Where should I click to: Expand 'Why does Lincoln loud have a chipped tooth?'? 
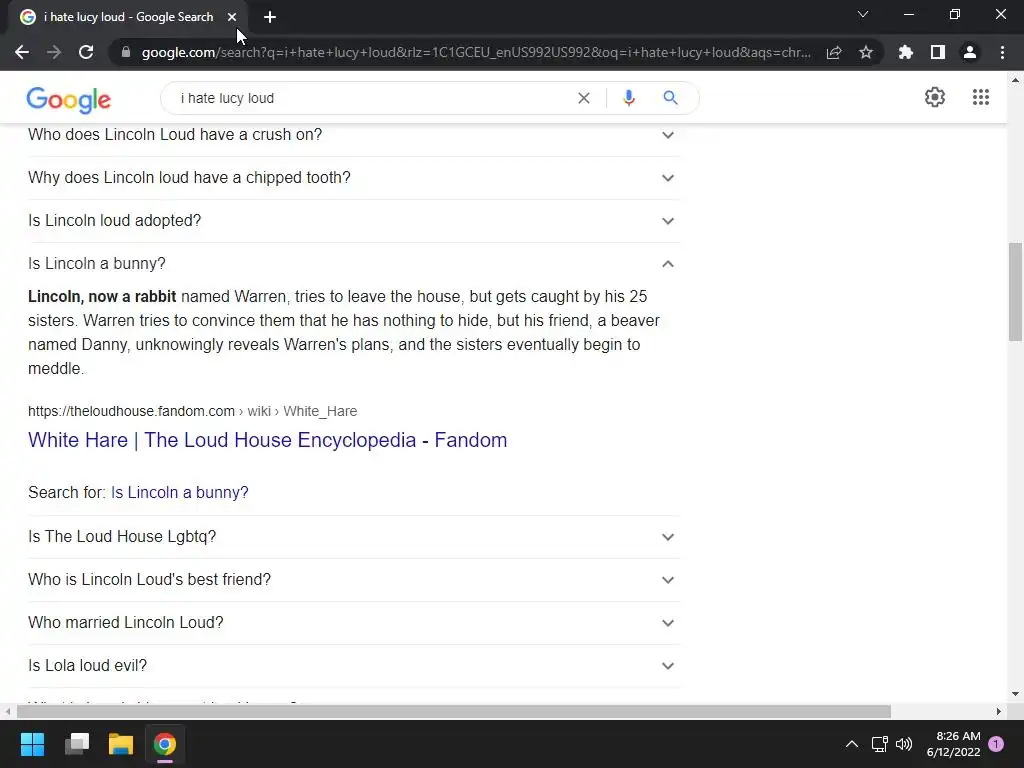coord(354,178)
